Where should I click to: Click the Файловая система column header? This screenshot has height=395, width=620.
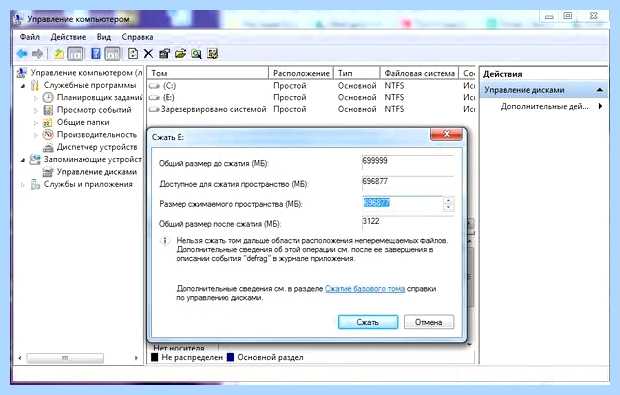pos(419,73)
